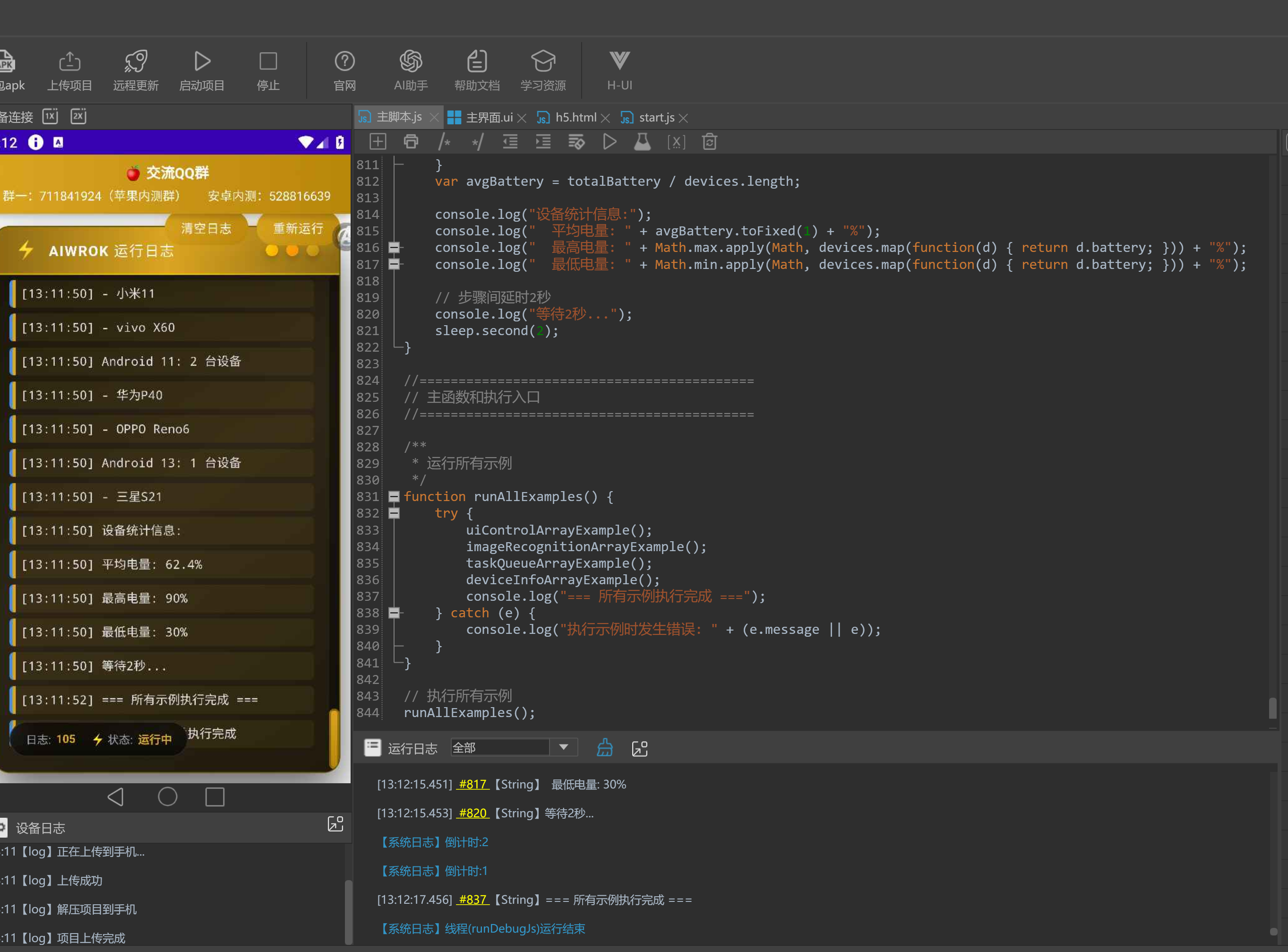Collapse the fold marker at line 817
Screen dimensions: 1288x952
(394, 265)
